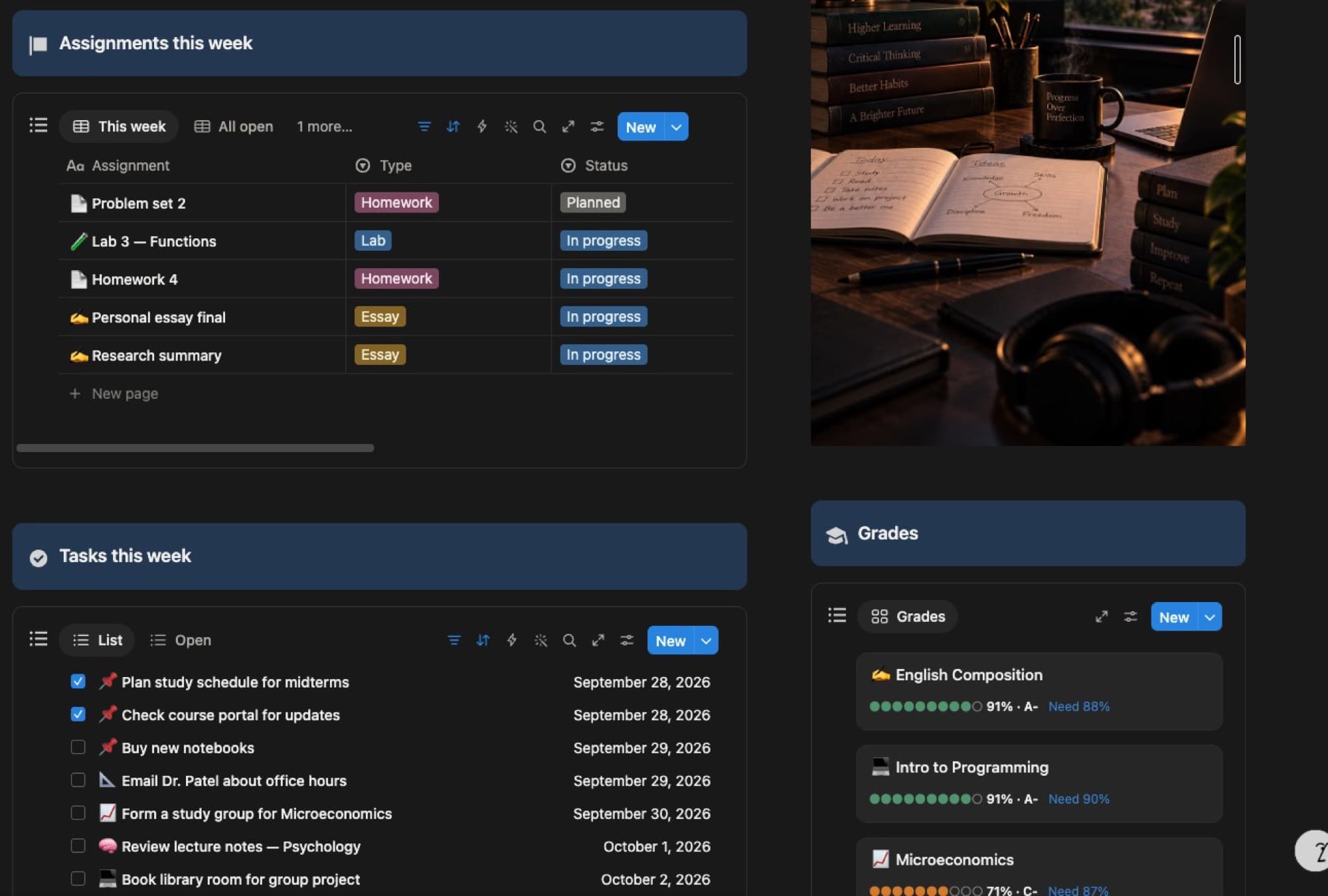Open dropdown arrow next to Grades New button

point(1210,617)
